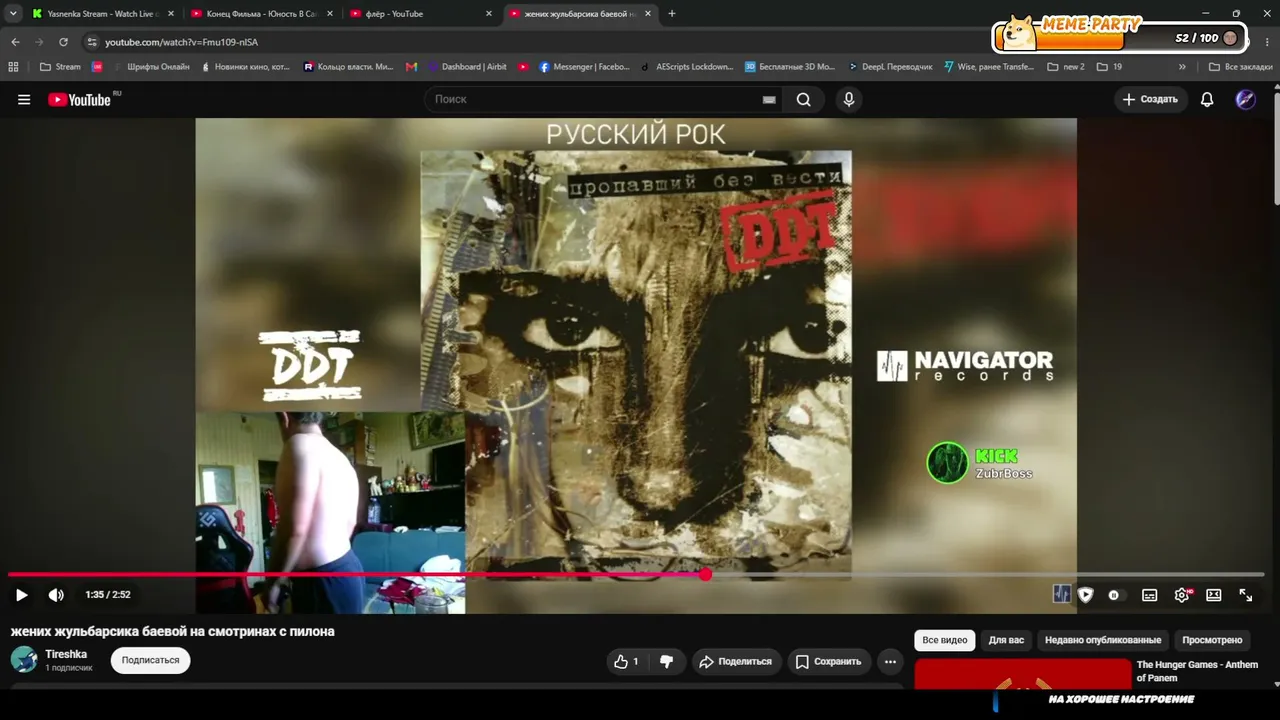Reload the current page
Image resolution: width=1280 pixels, height=720 pixels.
[63, 42]
